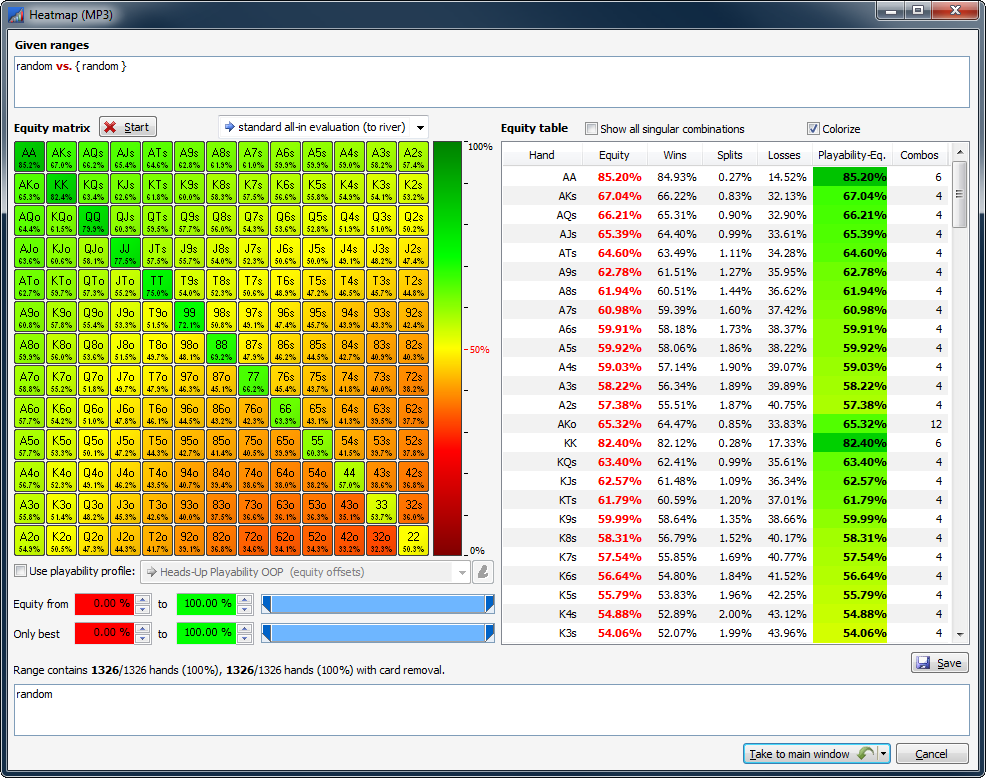Select the 55 cell in equity matrix
Viewport: 986px width, 778px height.
317,445
